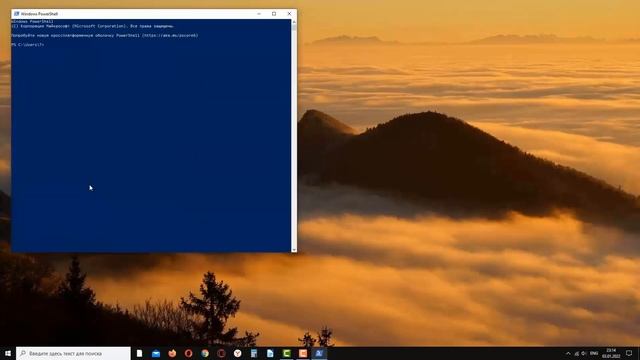Launch Opera browser from the taskbar
The height and width of the screenshot is (360, 640).
tap(189, 353)
